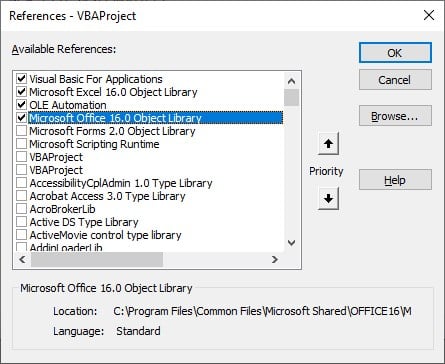445x364 pixels.
Task: Open the Browse... file dialog
Action: (395, 116)
